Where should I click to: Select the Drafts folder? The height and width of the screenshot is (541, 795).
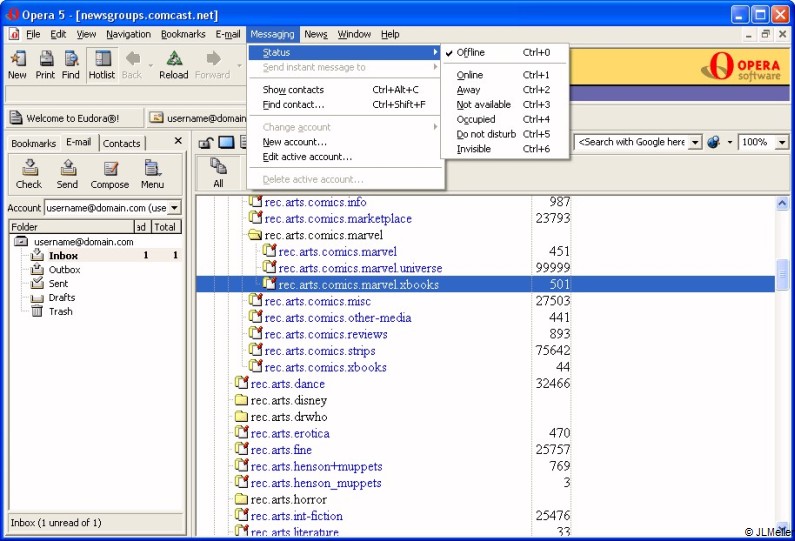(x=61, y=298)
